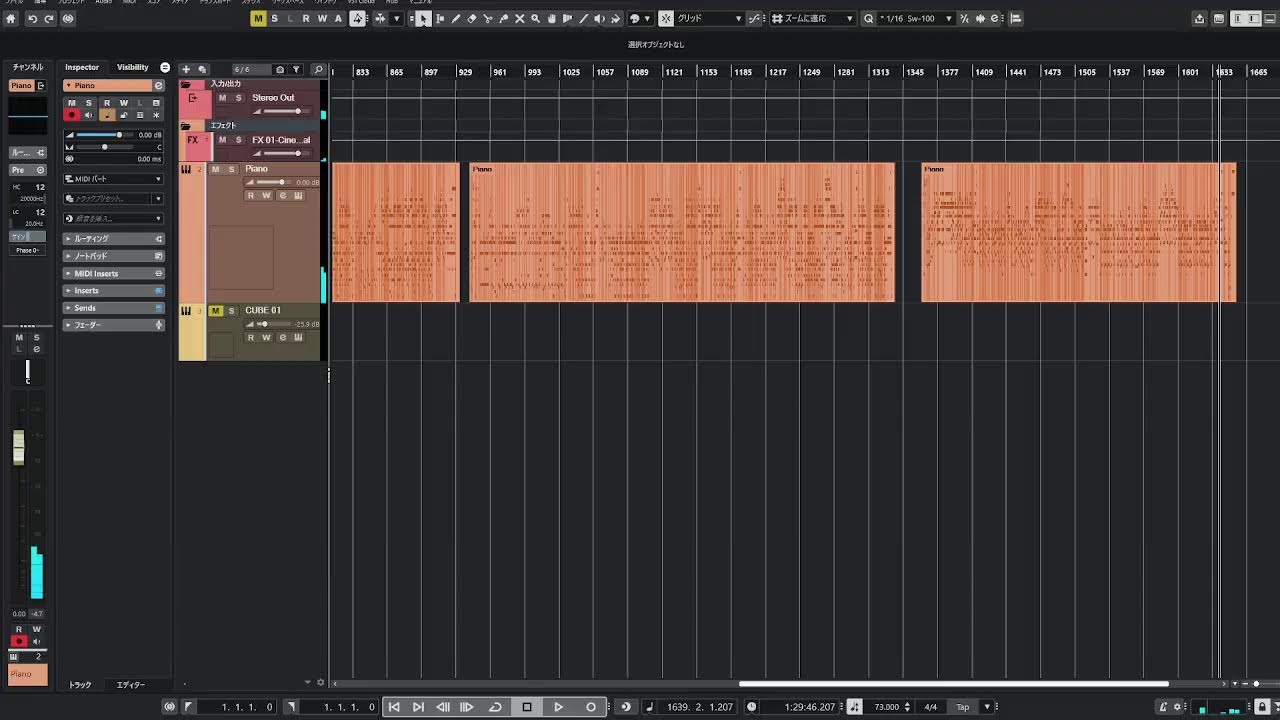Expand the Routing inspector section
Screen dimensions: 1280x720
click(x=113, y=239)
